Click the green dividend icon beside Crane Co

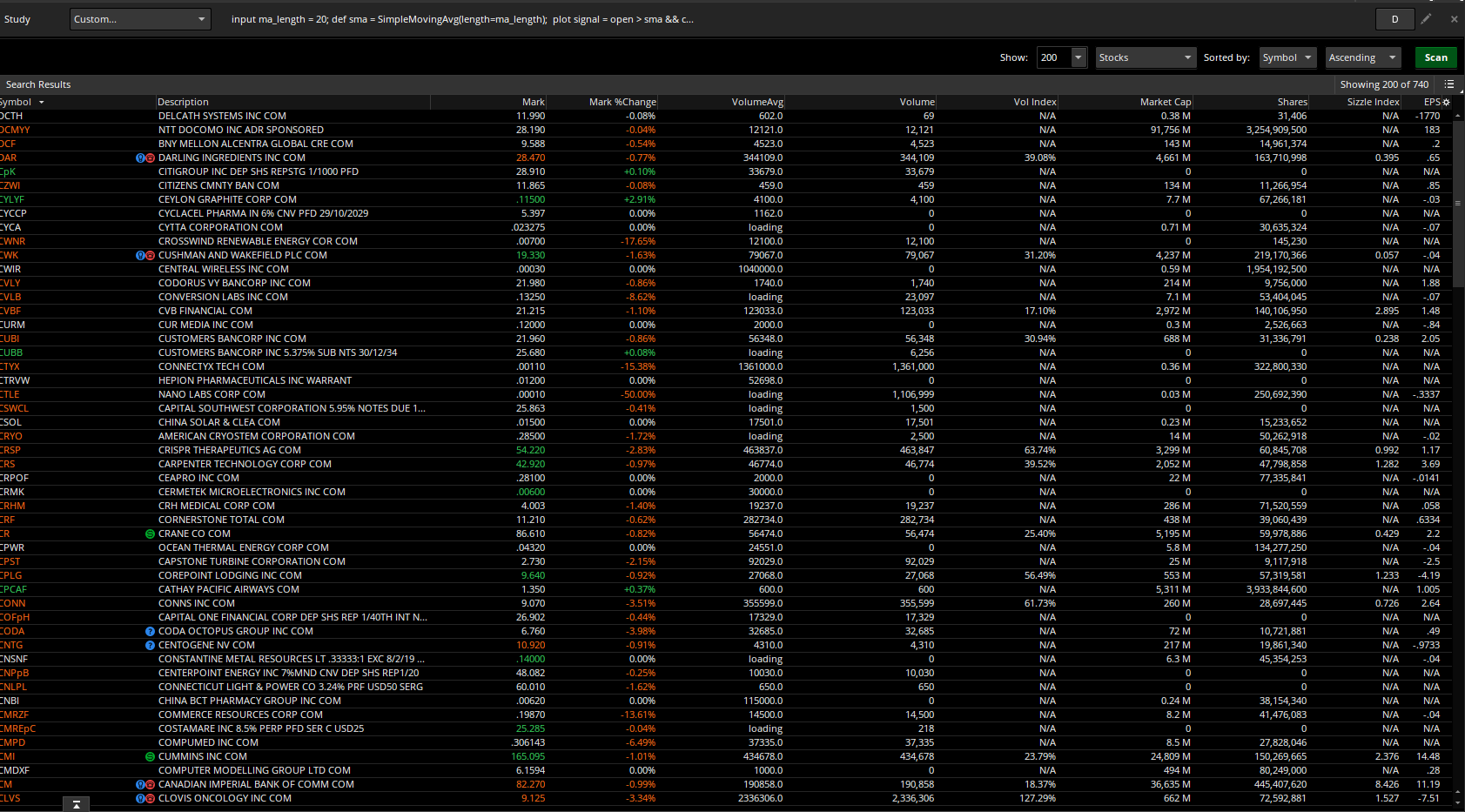click(150, 534)
